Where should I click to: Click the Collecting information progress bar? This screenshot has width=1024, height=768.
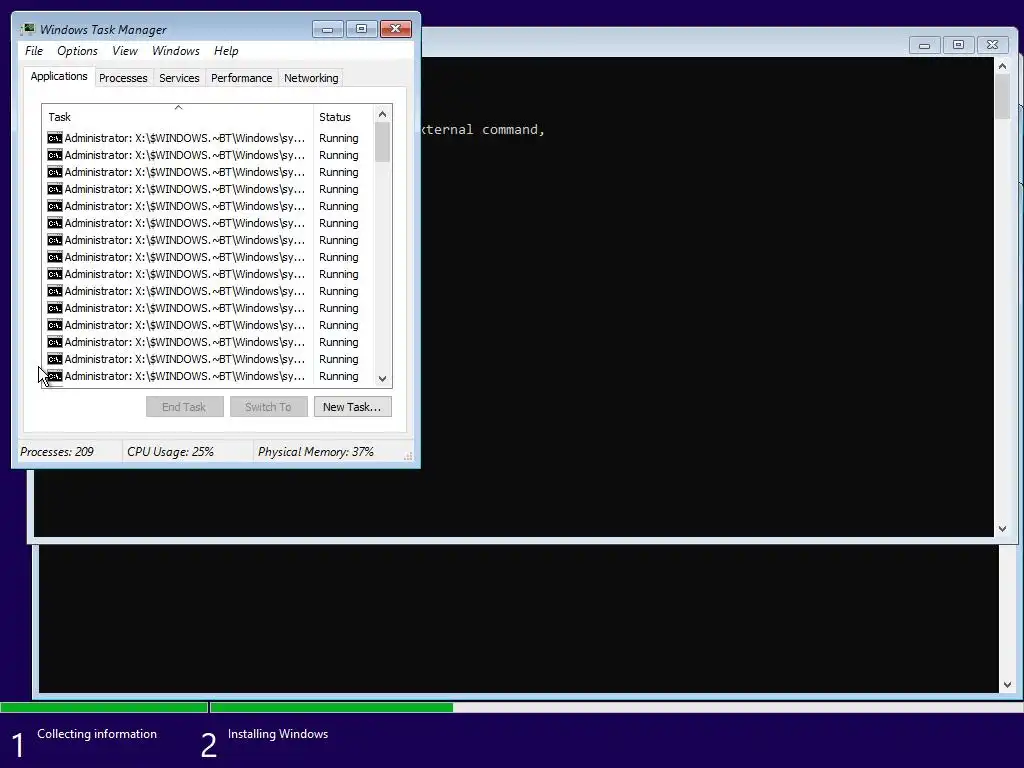[x=104, y=707]
